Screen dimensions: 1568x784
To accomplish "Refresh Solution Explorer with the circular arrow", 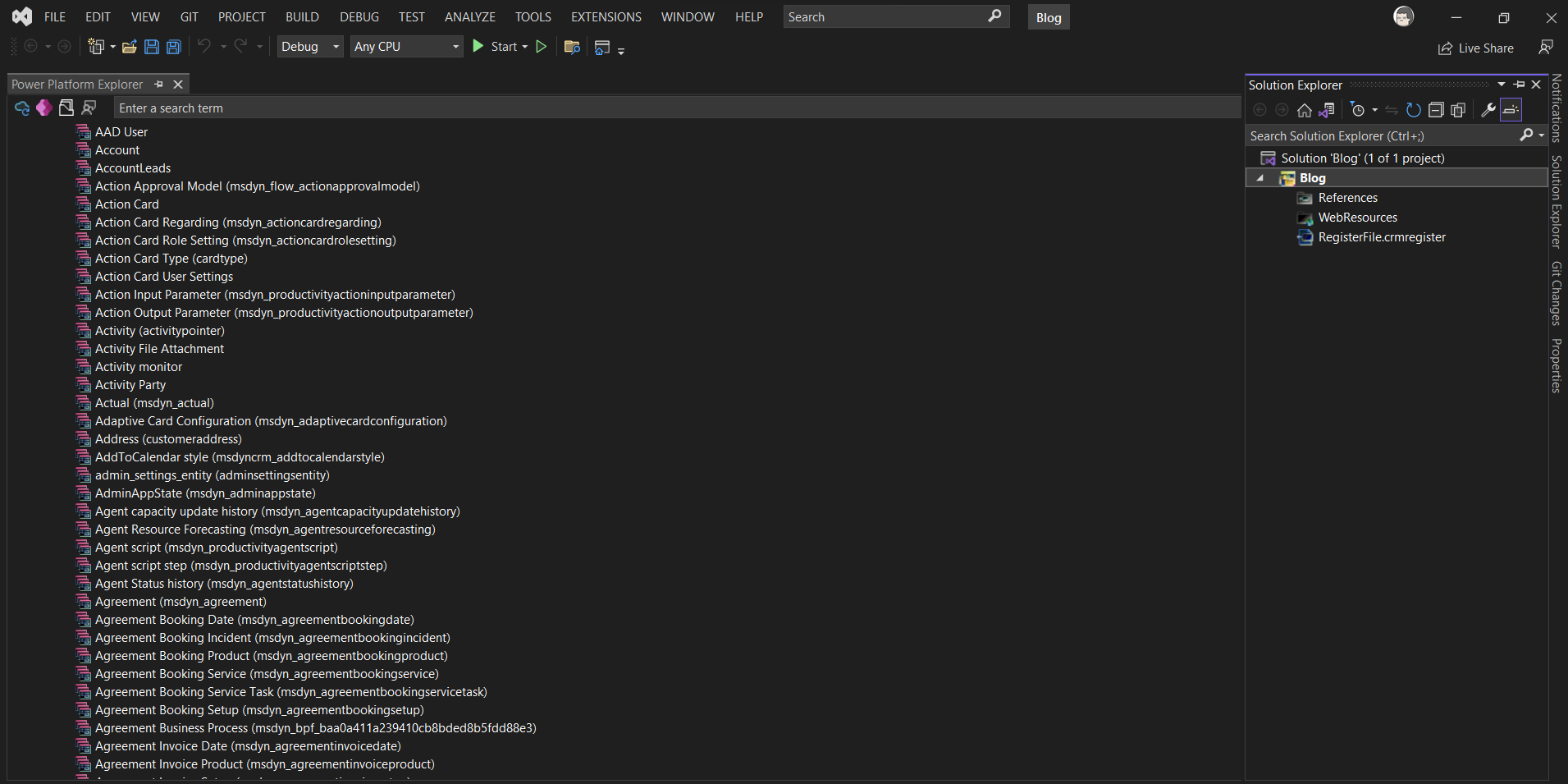I will click(1413, 110).
